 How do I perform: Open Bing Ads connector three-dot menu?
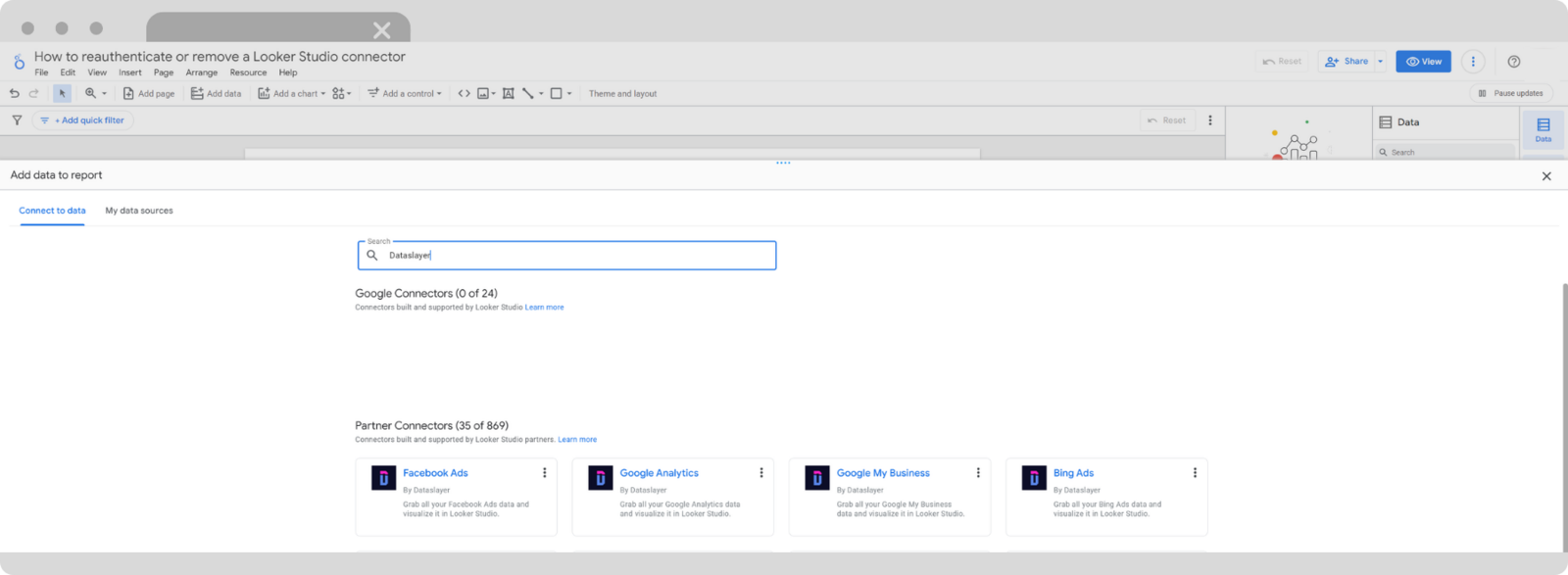[1195, 472]
